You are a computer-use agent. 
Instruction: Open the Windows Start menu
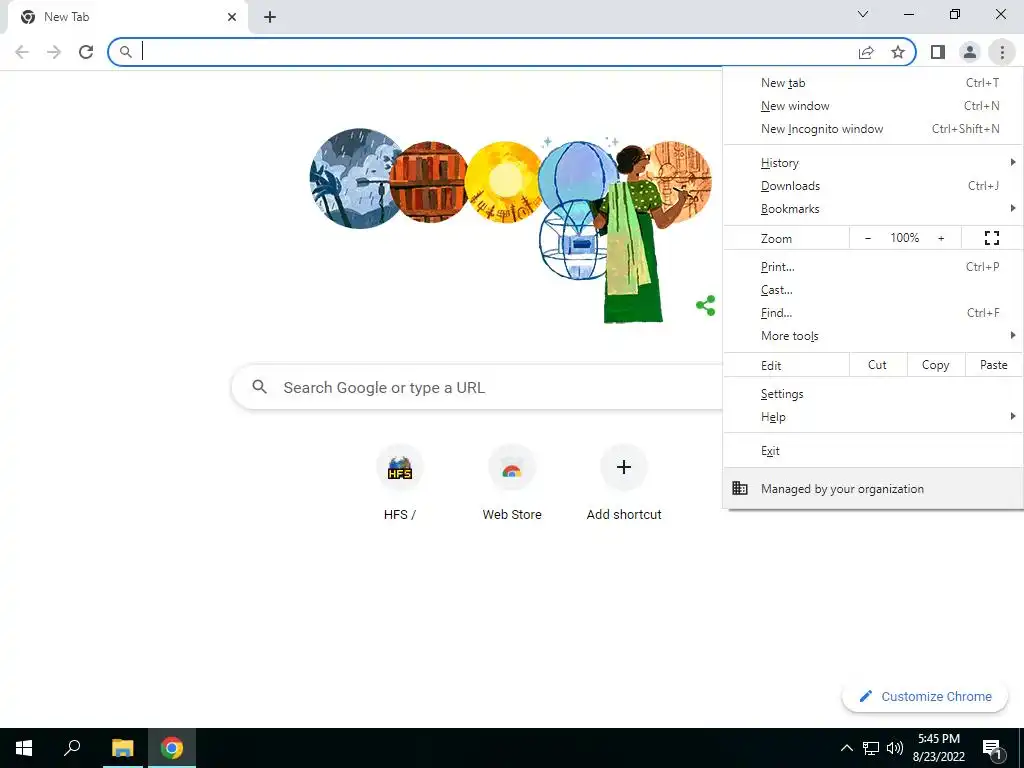[24, 748]
